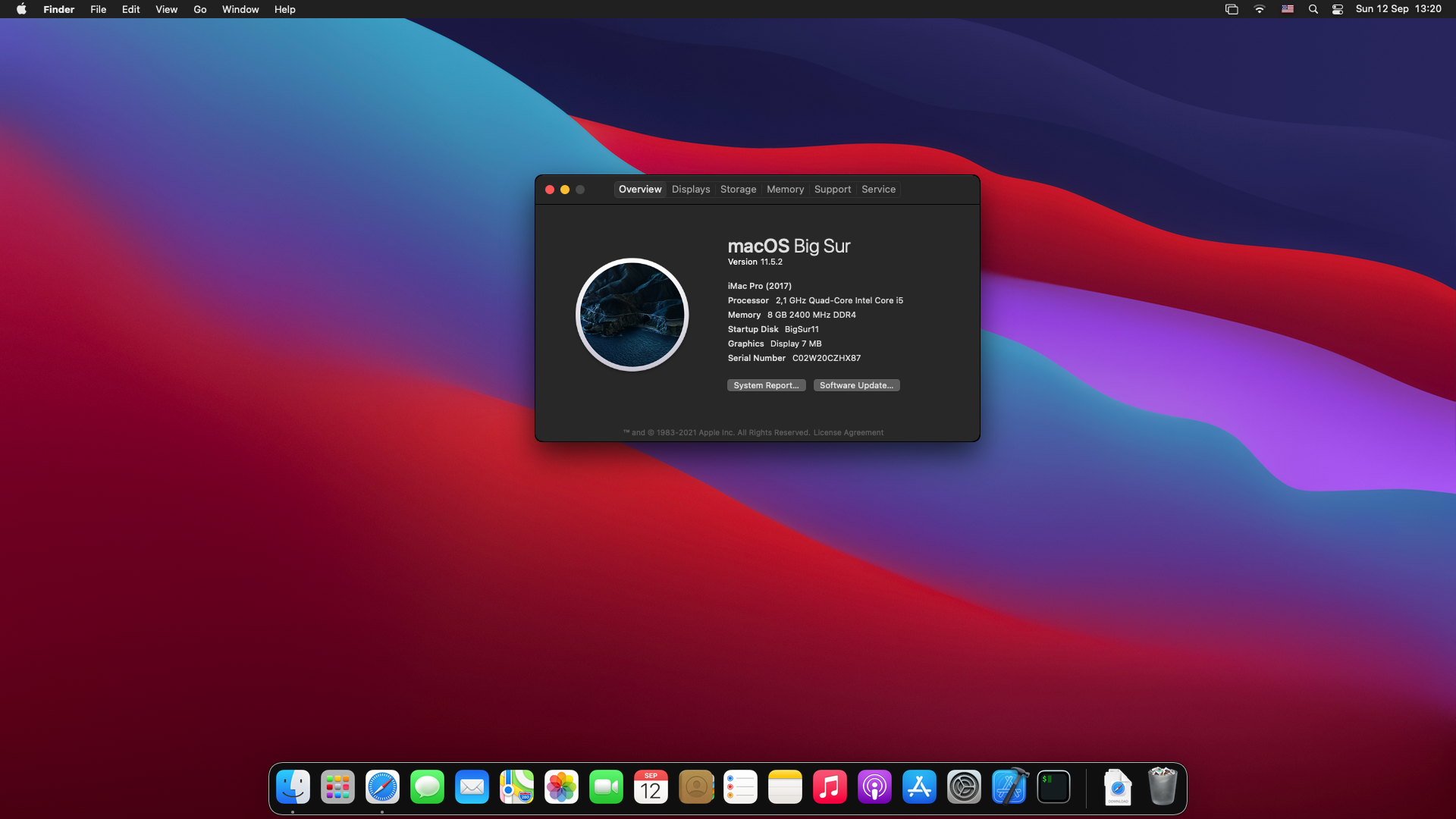Click the Big Sur artwork thumbnail

[632, 315]
